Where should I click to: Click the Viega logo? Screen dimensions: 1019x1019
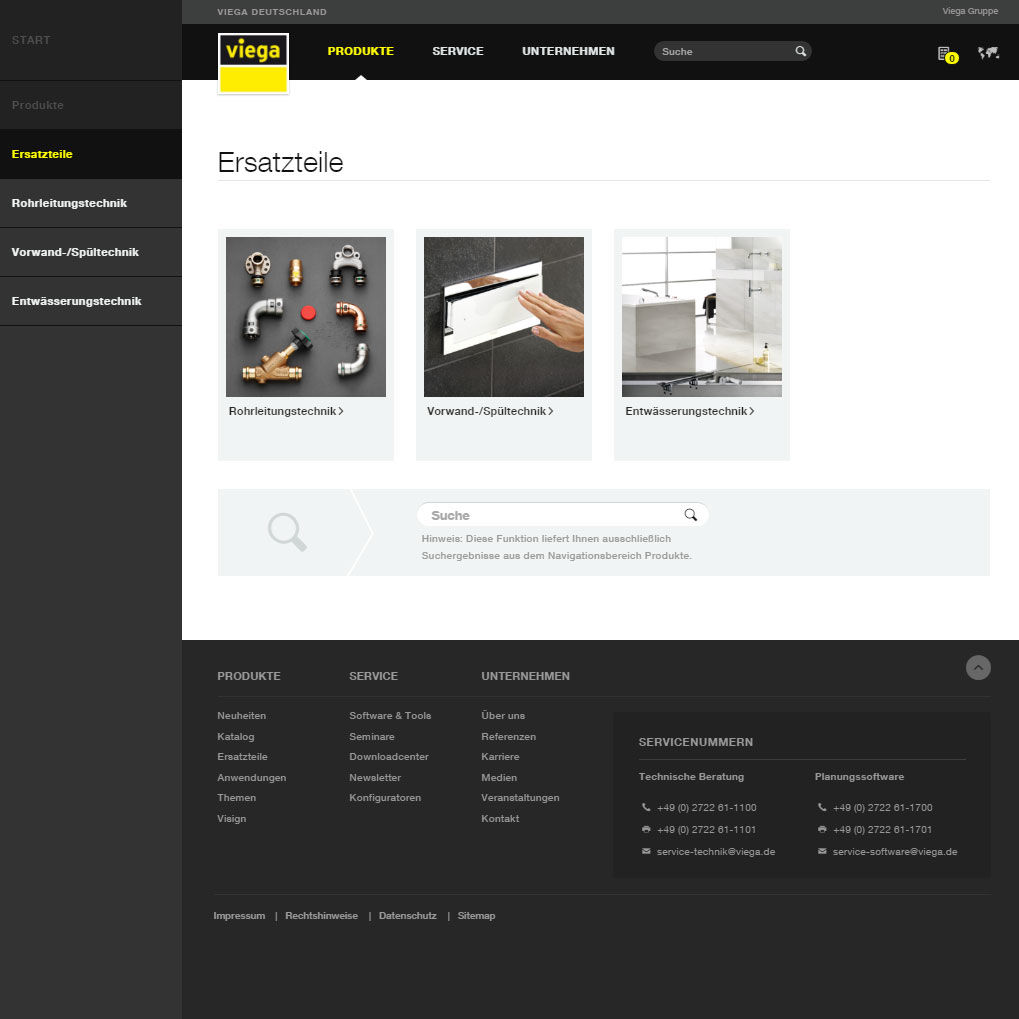pos(253,63)
